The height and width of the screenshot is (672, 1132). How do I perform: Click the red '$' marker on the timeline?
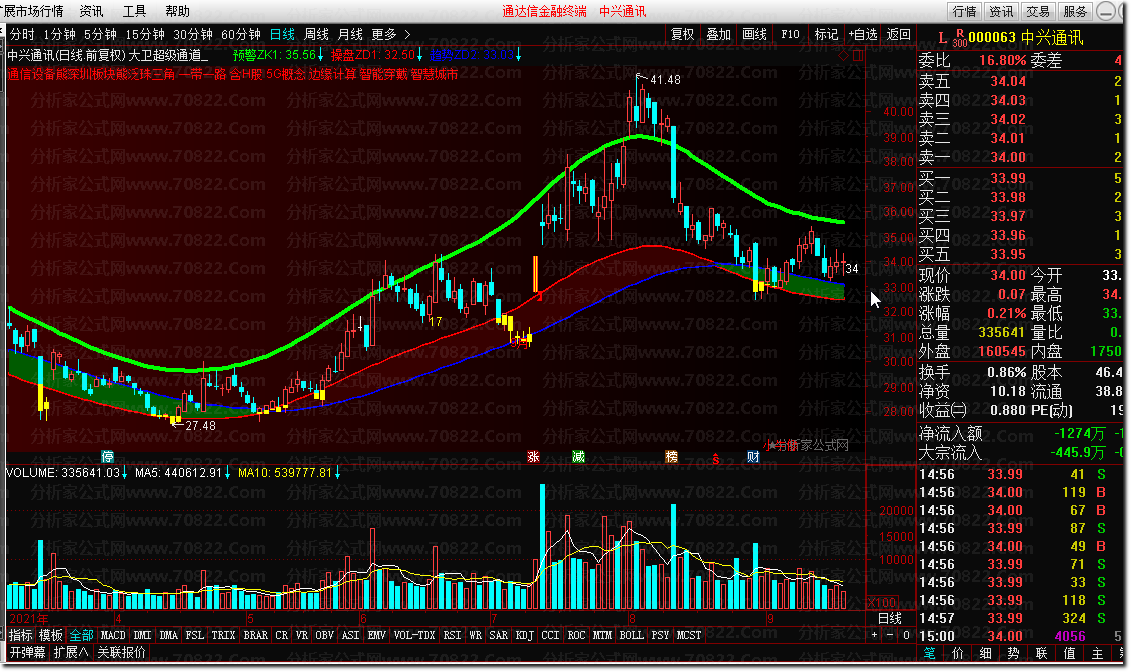pyautogui.click(x=715, y=459)
